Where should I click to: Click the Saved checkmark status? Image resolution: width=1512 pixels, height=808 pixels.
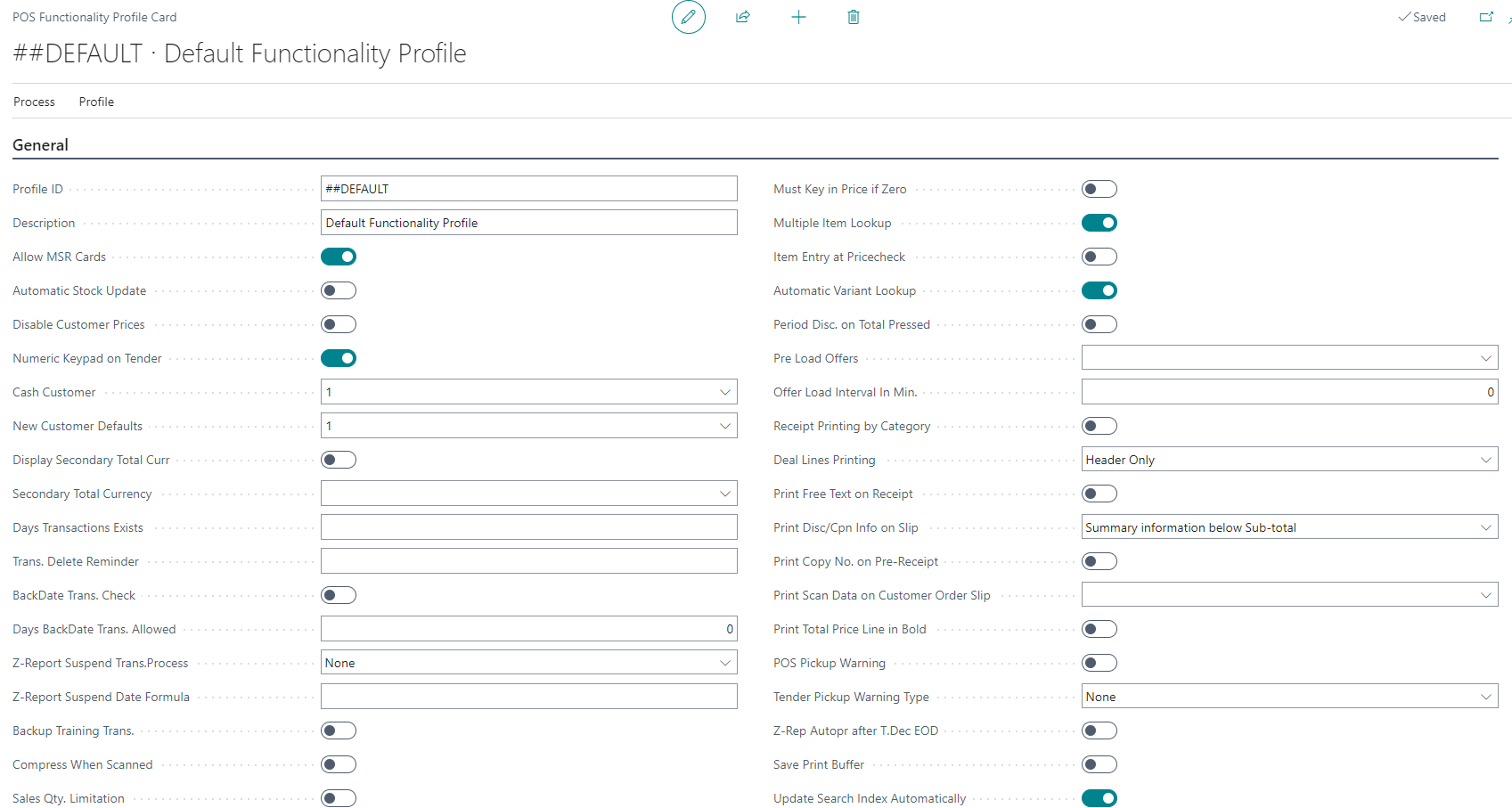click(1422, 17)
